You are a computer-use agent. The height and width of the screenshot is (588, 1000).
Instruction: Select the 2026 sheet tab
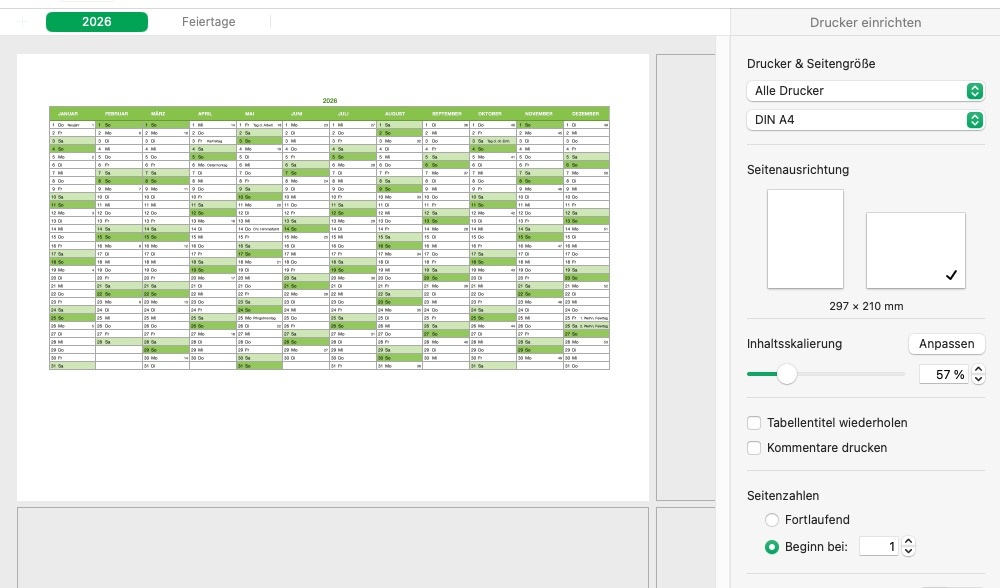tap(97, 22)
